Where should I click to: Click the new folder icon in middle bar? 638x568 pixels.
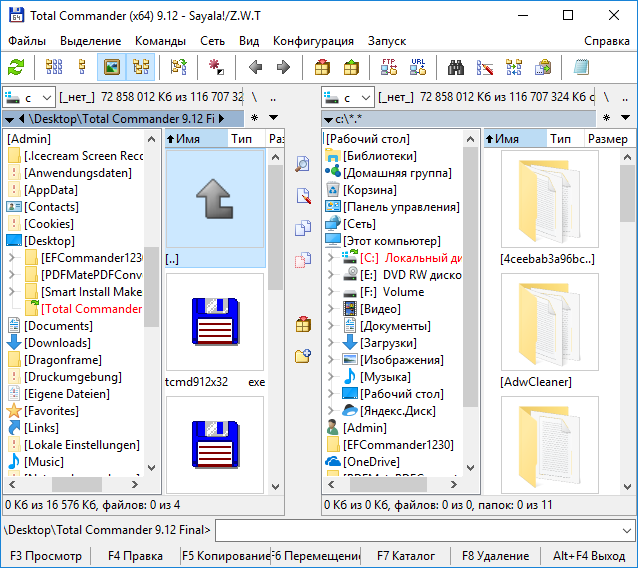tap(303, 356)
